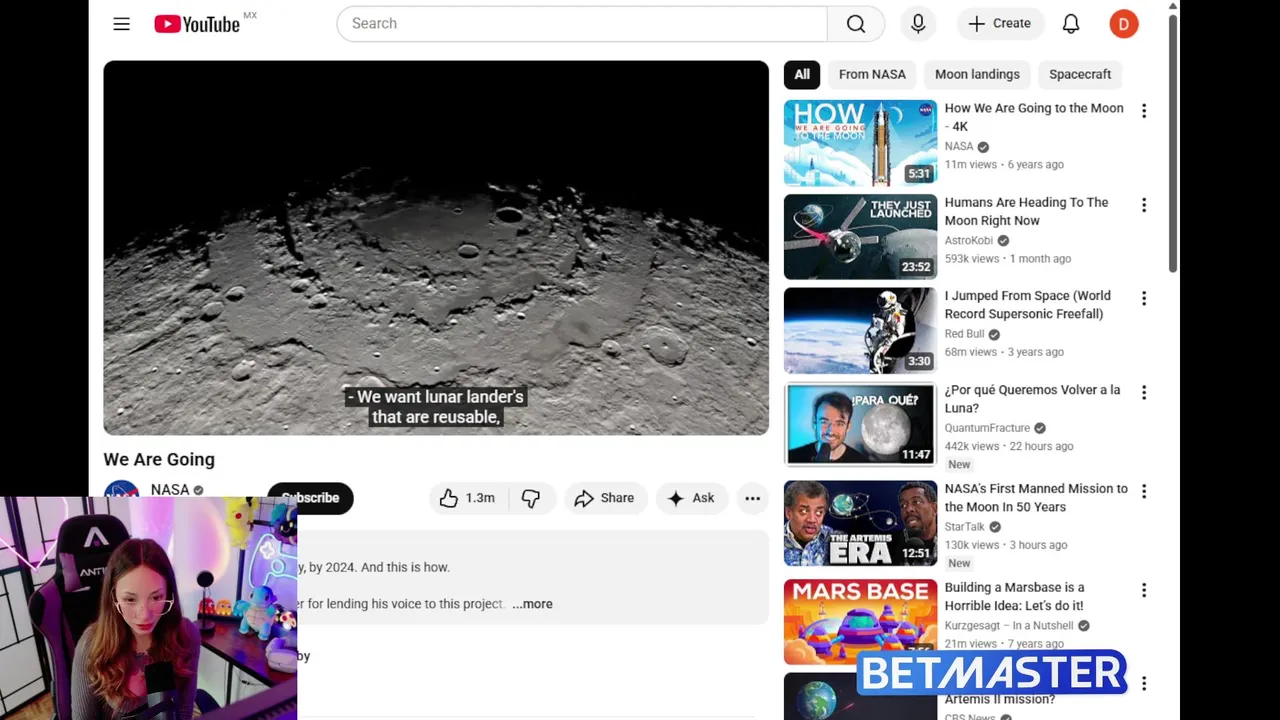Visit the QuantumFracture channel name
This screenshot has width=1280, height=720.
pyautogui.click(x=987, y=428)
